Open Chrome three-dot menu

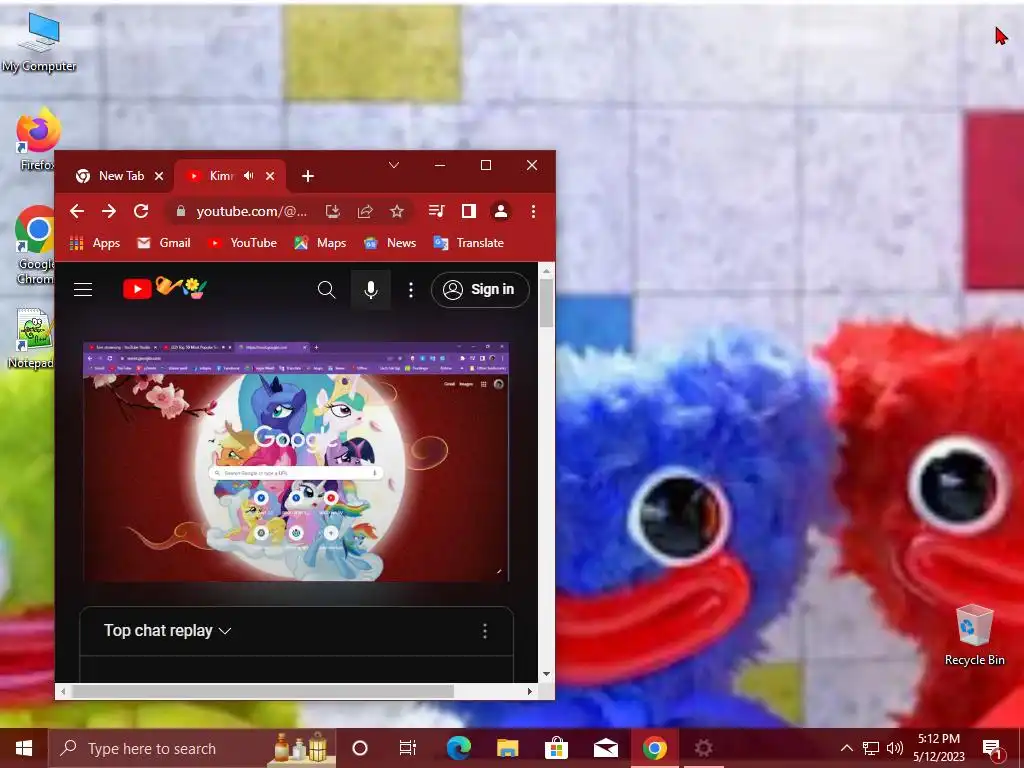point(534,211)
